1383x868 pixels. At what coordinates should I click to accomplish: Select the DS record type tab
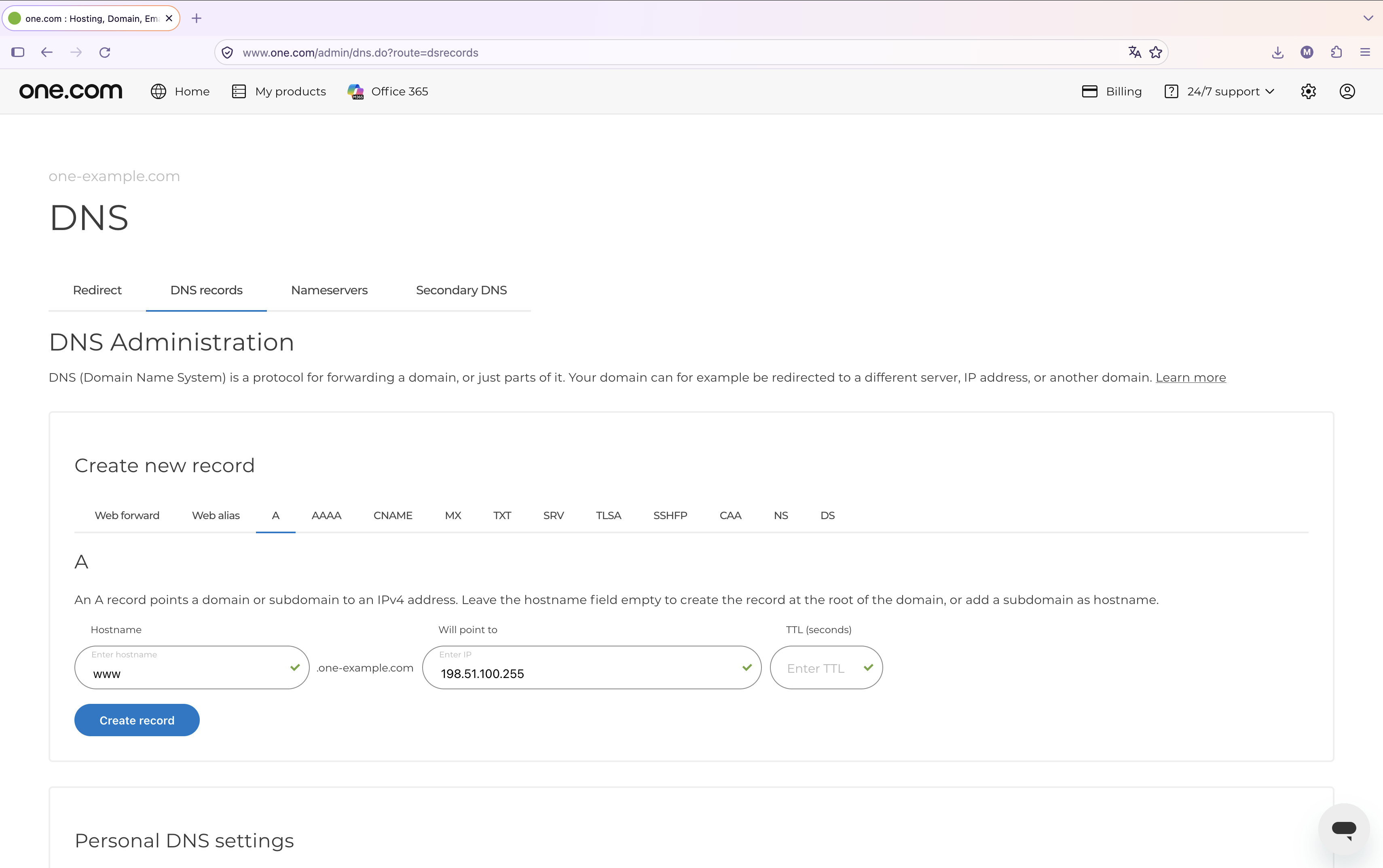(827, 515)
